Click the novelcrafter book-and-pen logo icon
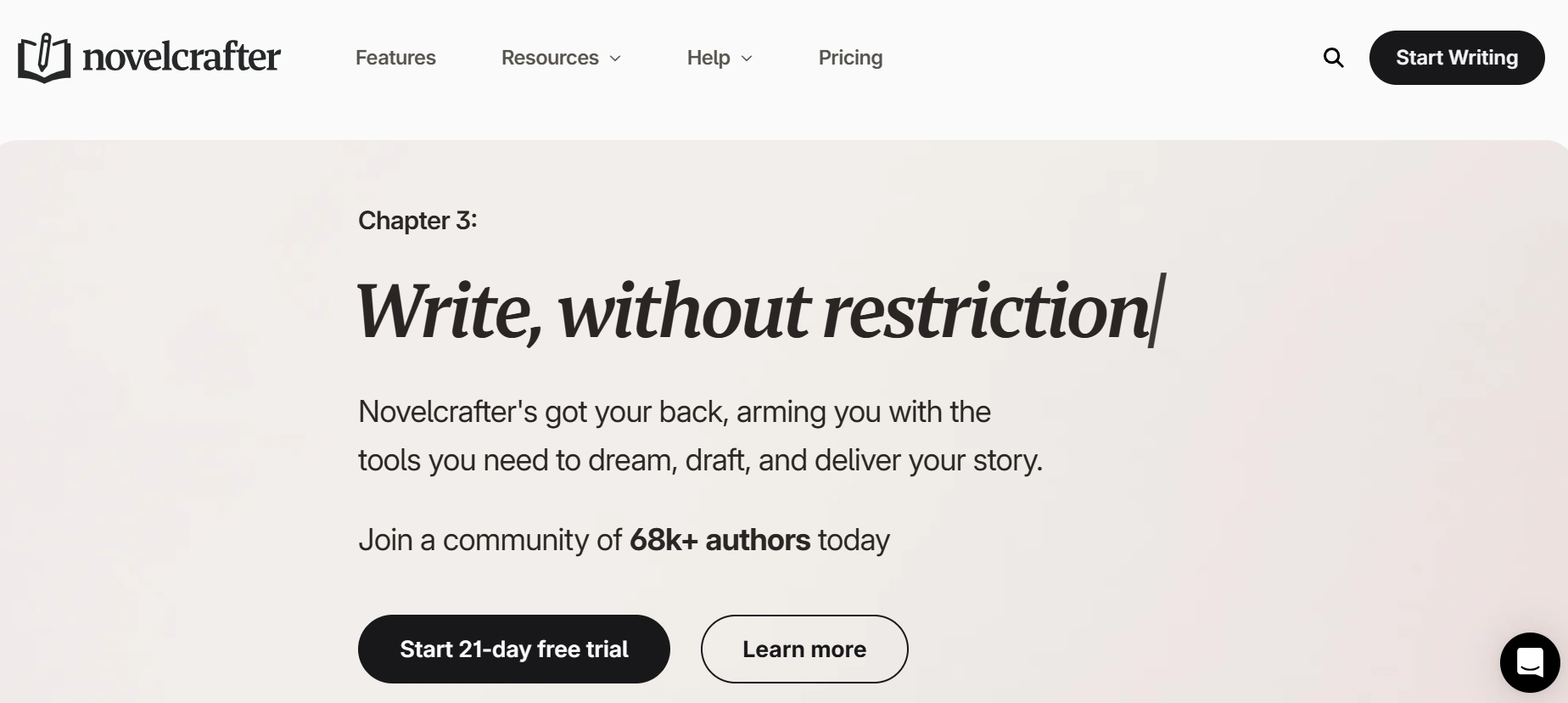 click(x=44, y=58)
